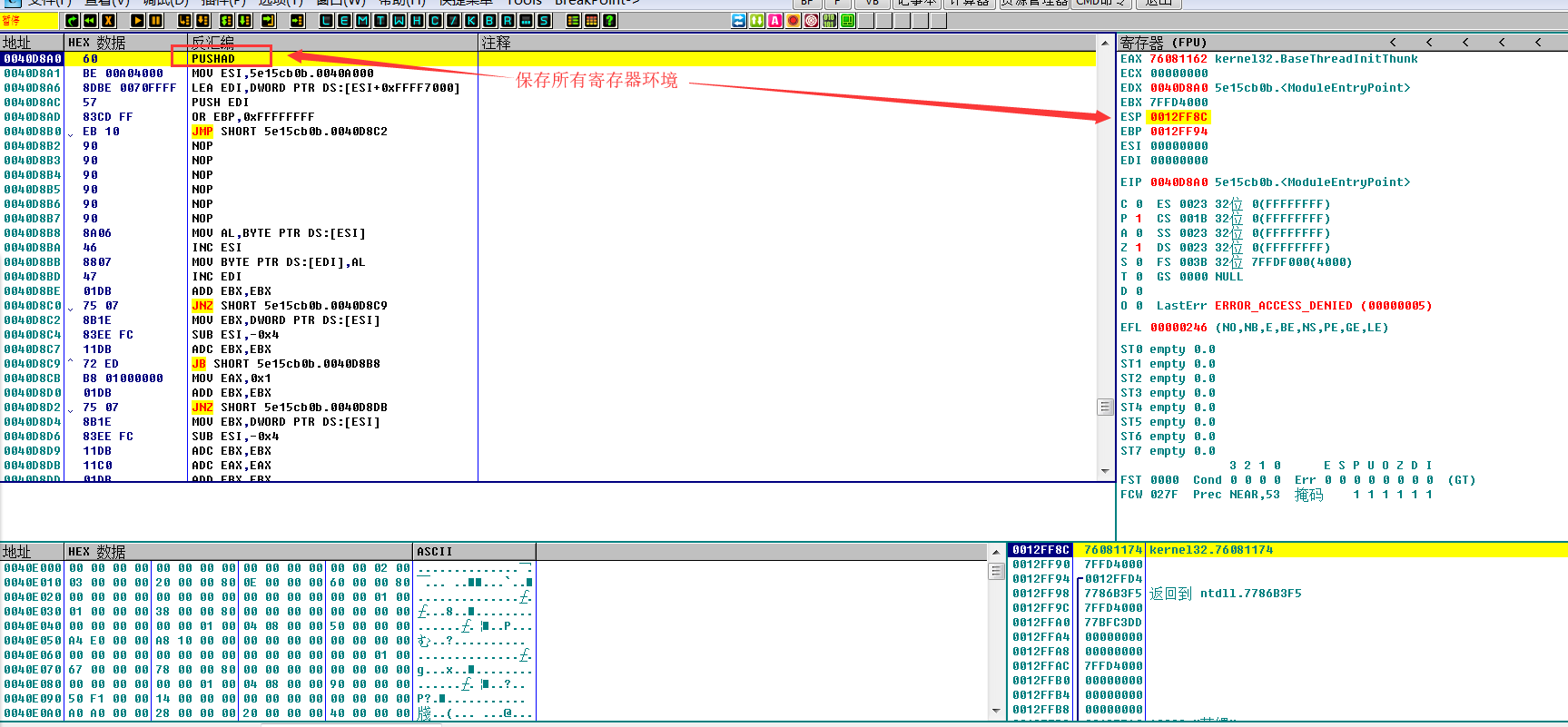Click the Step Into toolbar icon
Screen dimensions: 1568x727
[x=184, y=20]
